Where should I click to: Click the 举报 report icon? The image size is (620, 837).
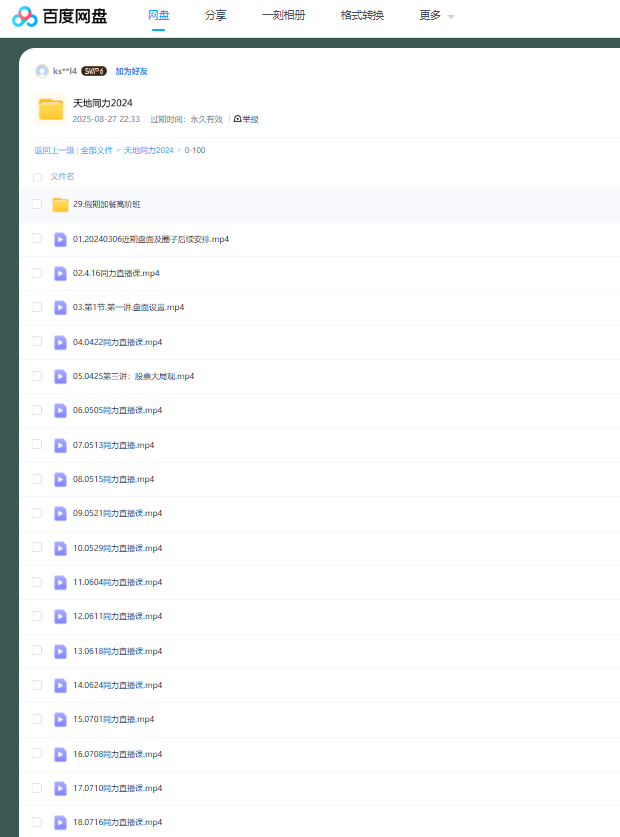[x=237, y=119]
